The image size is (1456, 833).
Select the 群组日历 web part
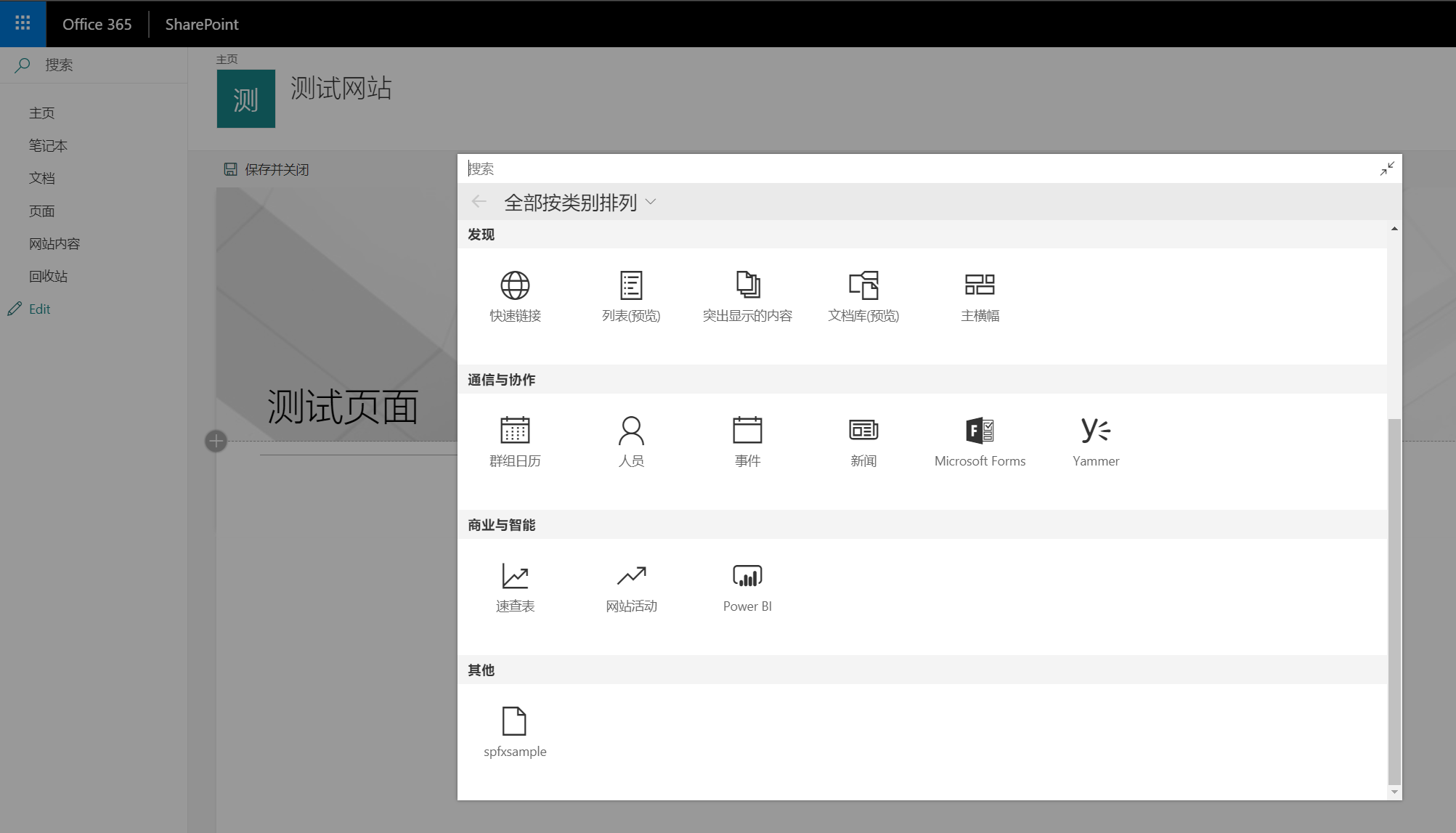coord(516,441)
